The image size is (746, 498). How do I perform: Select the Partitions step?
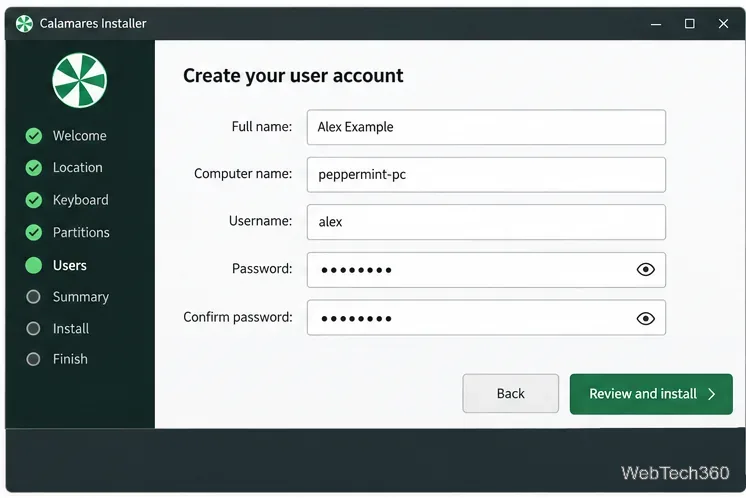pos(81,233)
